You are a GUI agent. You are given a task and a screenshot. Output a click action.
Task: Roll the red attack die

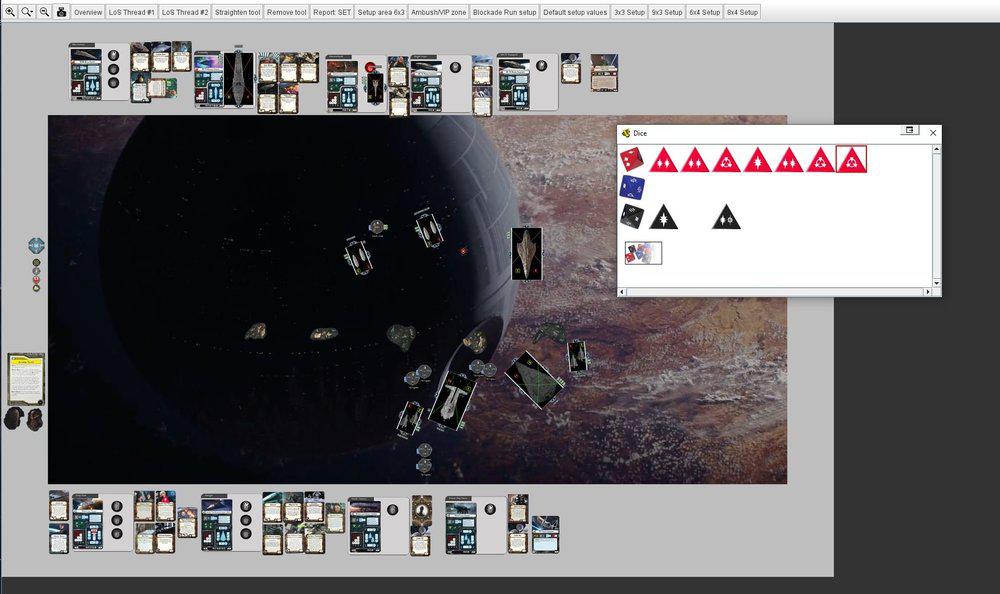(x=631, y=159)
